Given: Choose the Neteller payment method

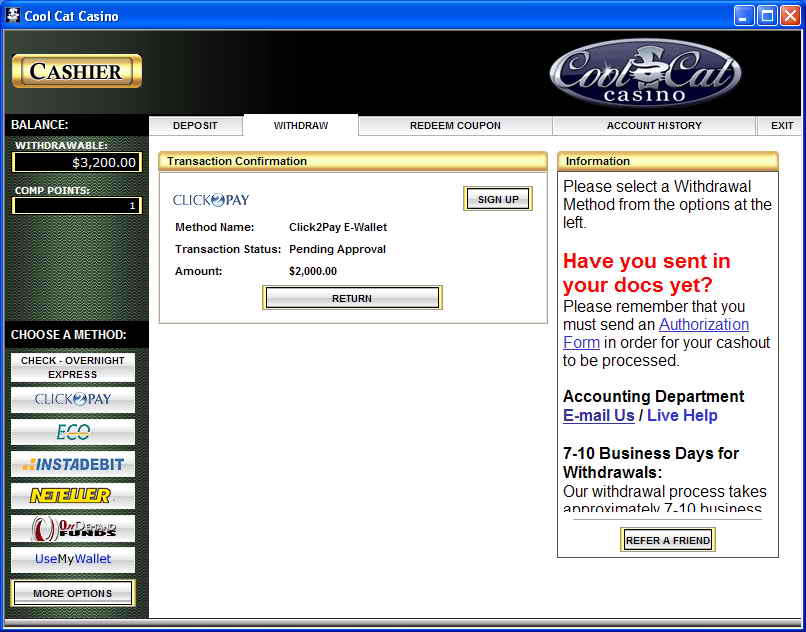Looking at the screenshot, I should (x=72, y=496).
